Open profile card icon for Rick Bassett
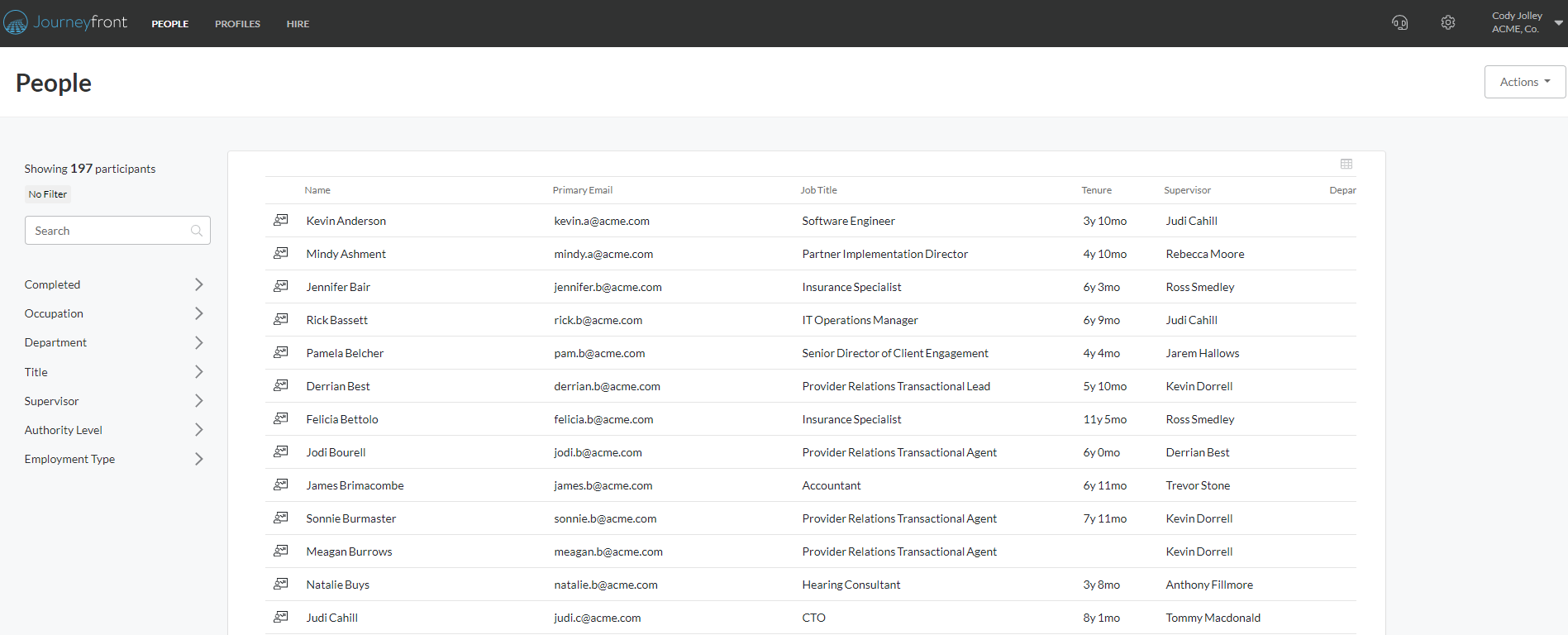The width and height of the screenshot is (1568, 635). pyautogui.click(x=281, y=319)
